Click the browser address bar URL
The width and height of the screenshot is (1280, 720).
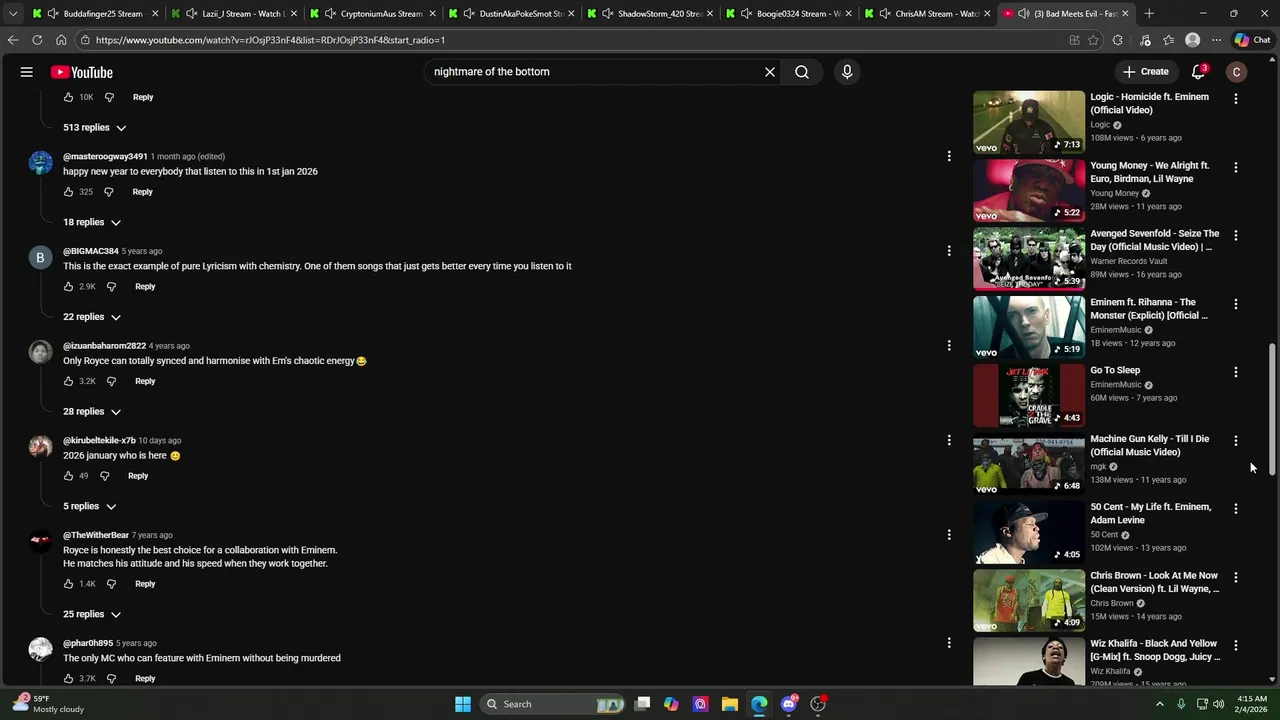pyautogui.click(x=270, y=40)
